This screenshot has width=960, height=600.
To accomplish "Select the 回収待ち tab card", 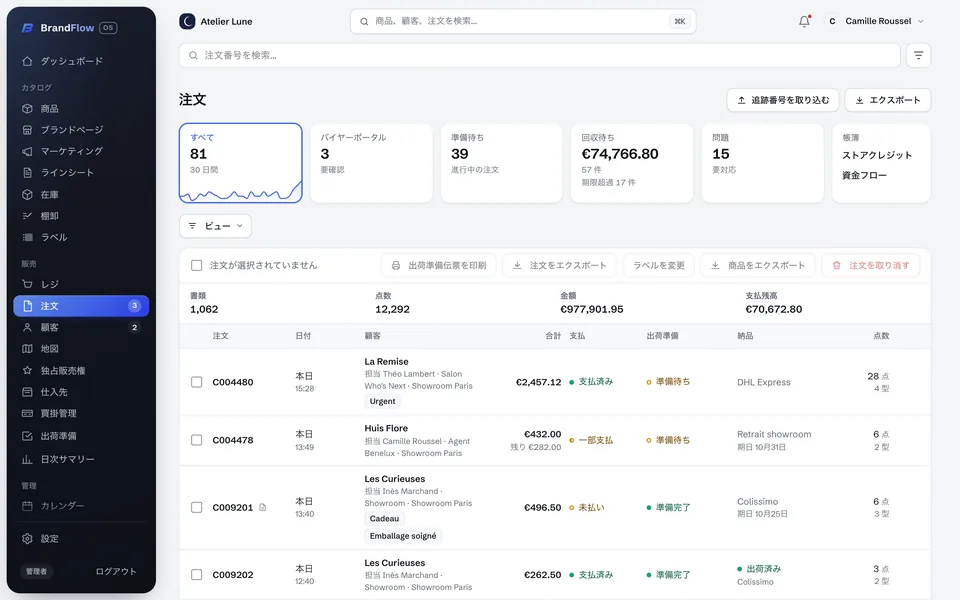I will tap(632, 163).
